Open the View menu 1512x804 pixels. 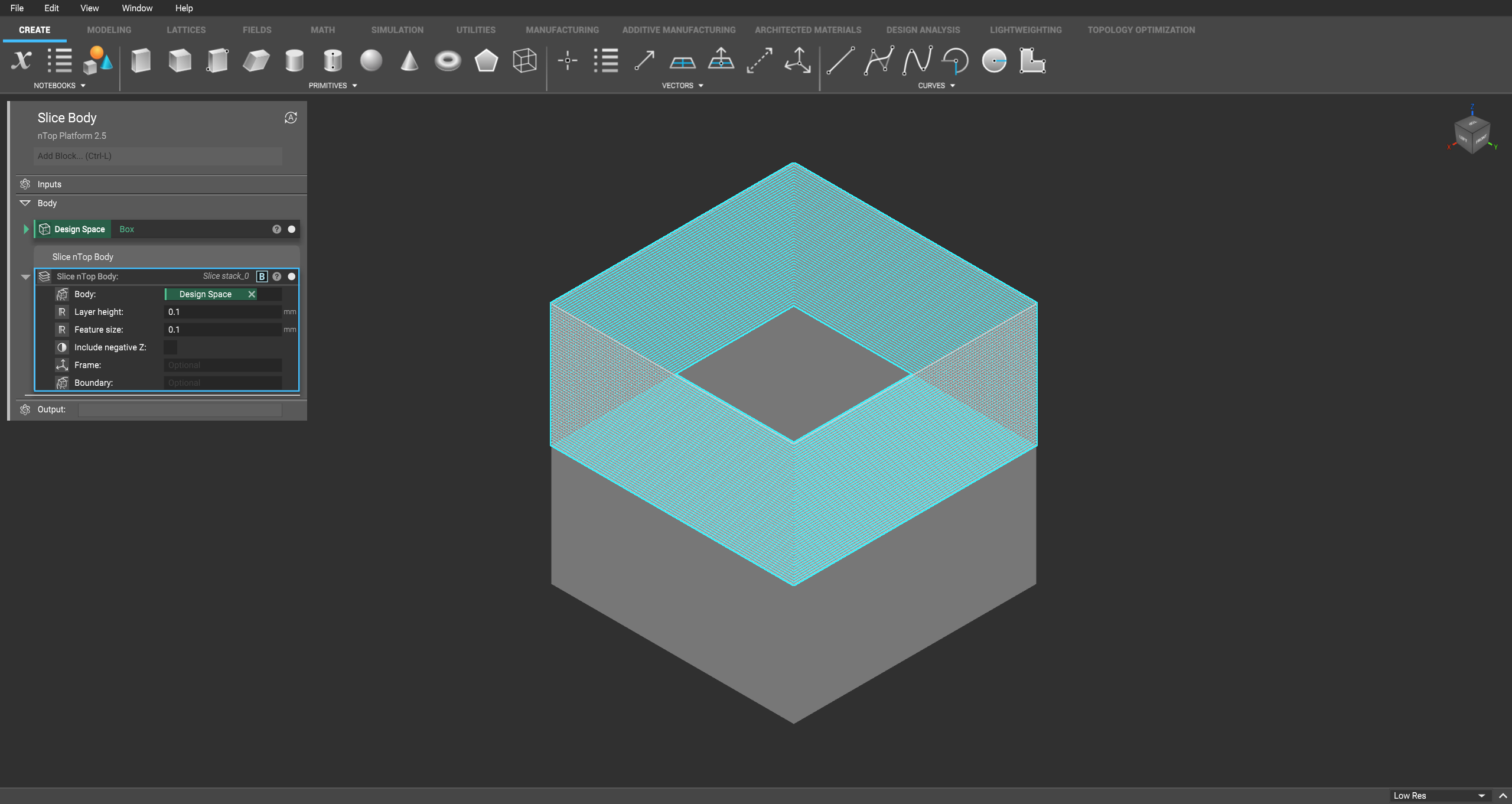coord(90,8)
